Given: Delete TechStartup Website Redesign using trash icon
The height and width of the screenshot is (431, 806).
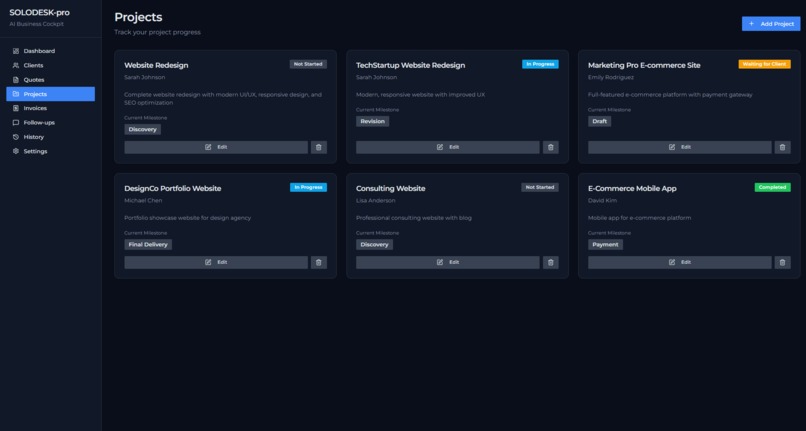Looking at the screenshot, I should point(551,147).
